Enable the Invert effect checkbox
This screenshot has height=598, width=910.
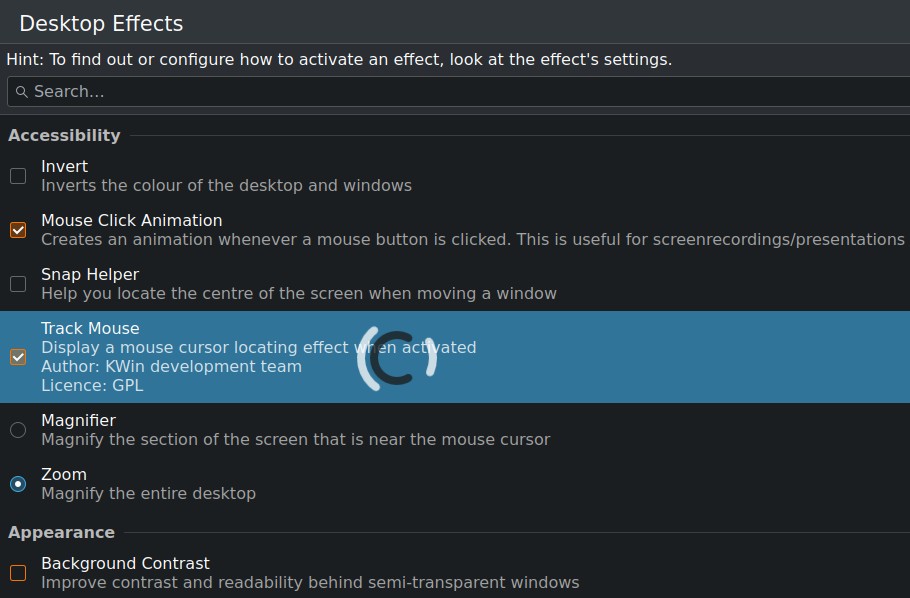point(18,176)
